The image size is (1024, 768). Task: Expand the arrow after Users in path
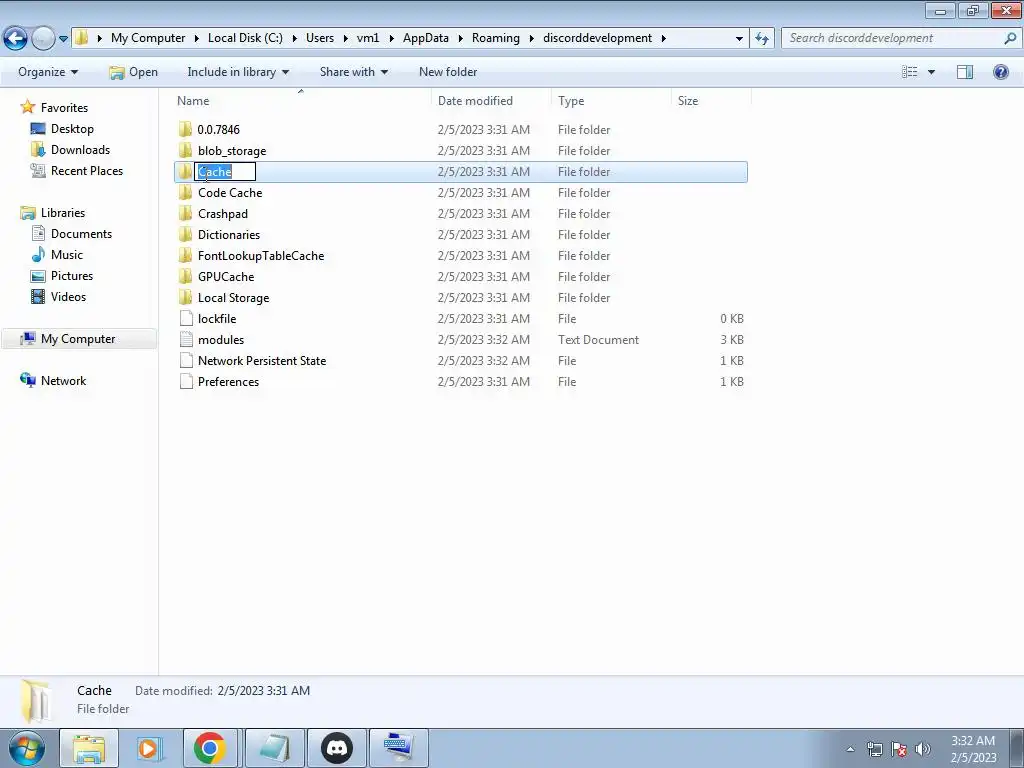345,39
